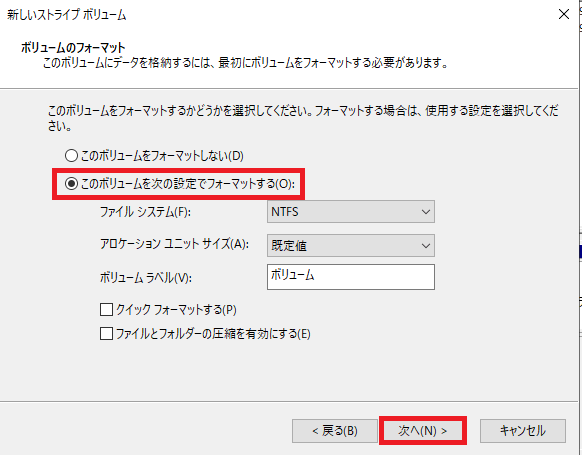Click the 新しいストライプ ボリューム title bar text
The height and width of the screenshot is (455, 582).
[67, 15]
